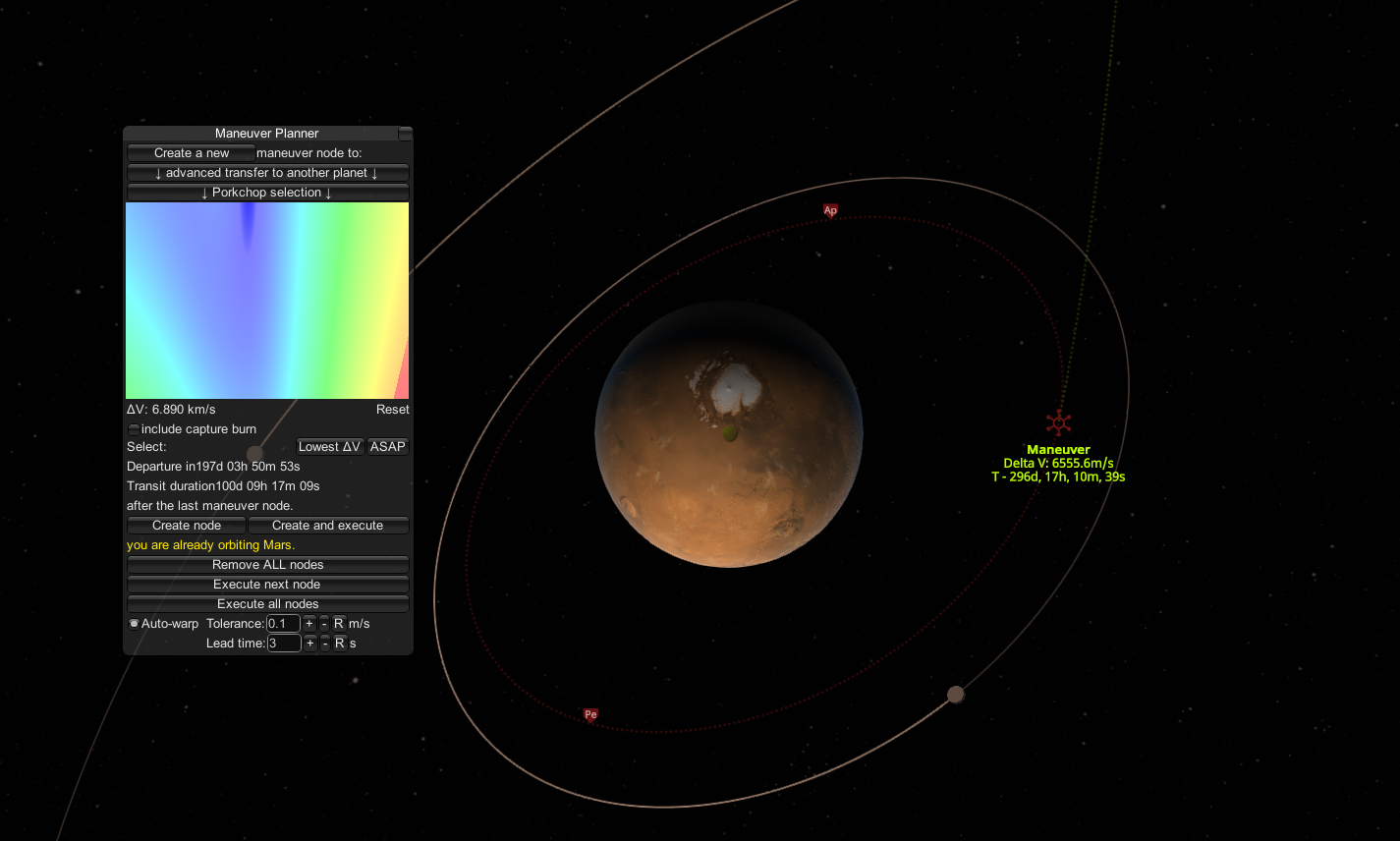Select the Ap apoapsis marker
The height and width of the screenshot is (841, 1400).
830,210
